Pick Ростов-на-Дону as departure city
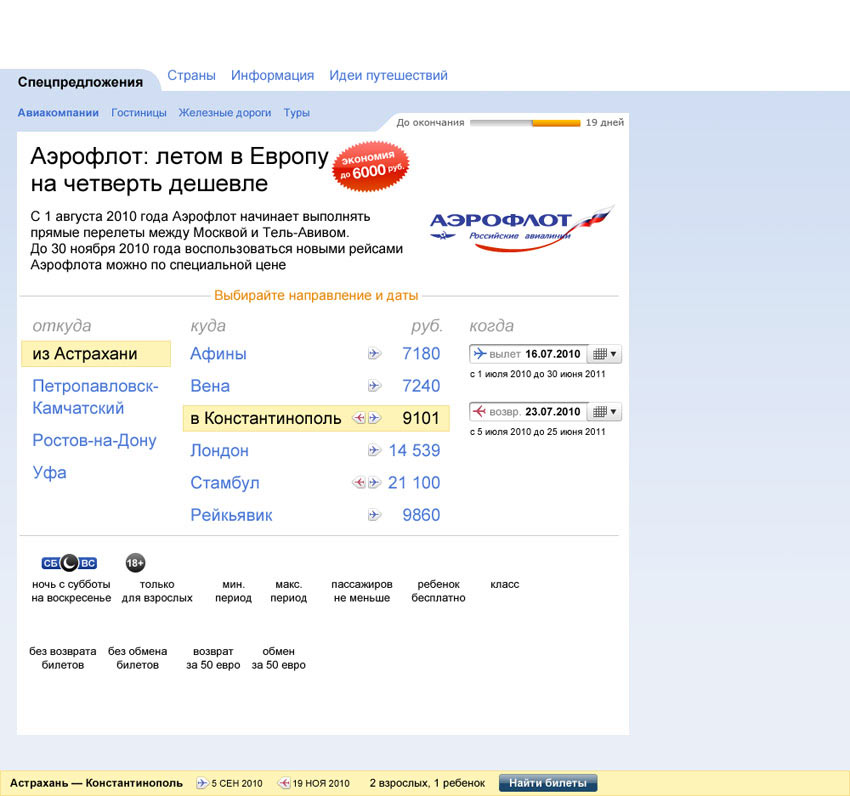This screenshot has width=850, height=796. [94, 441]
